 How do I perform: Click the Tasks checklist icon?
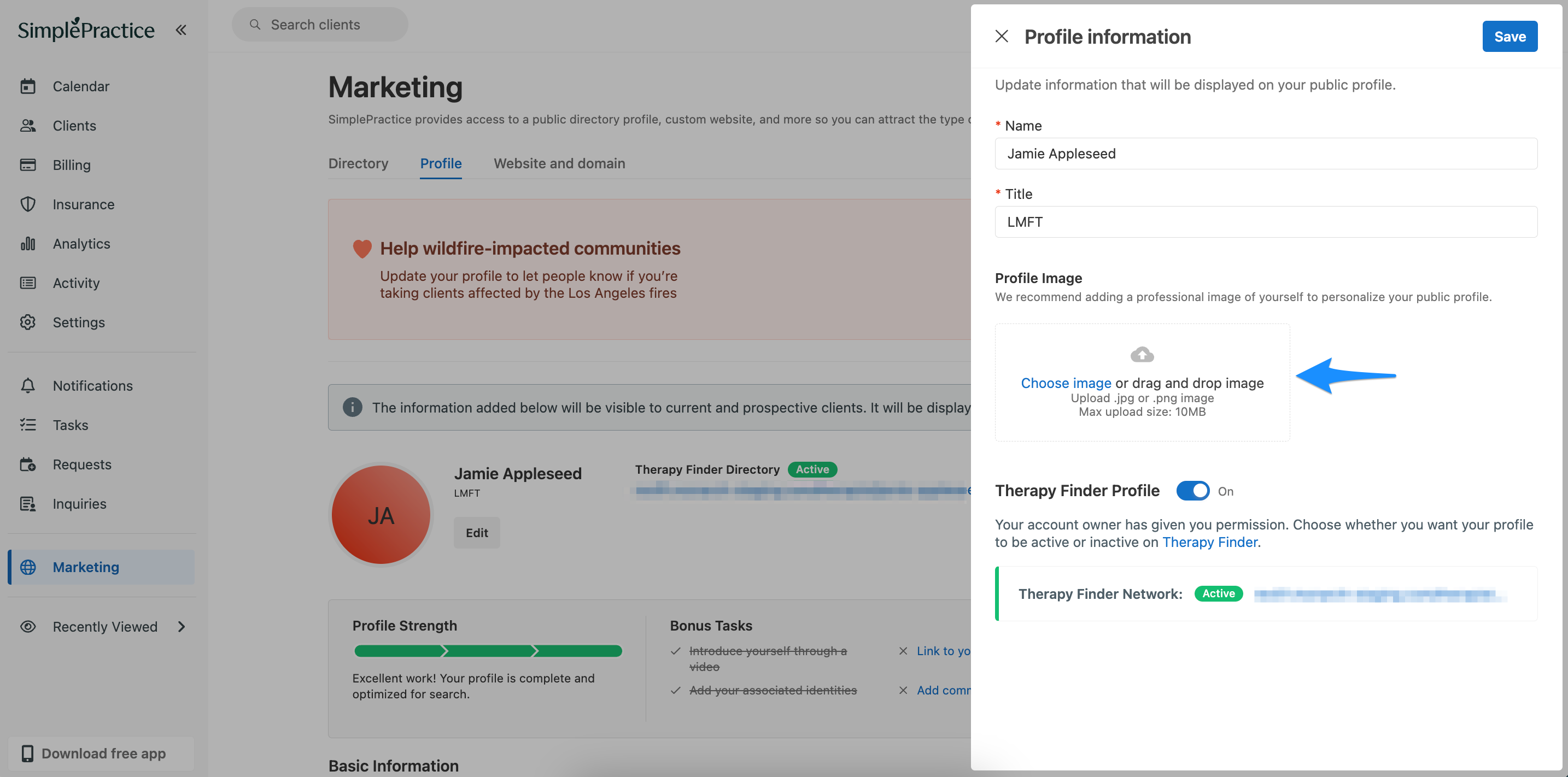tap(28, 425)
